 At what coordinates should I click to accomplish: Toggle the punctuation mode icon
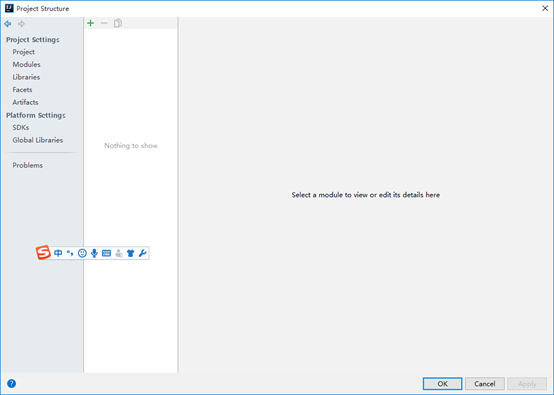(x=70, y=253)
